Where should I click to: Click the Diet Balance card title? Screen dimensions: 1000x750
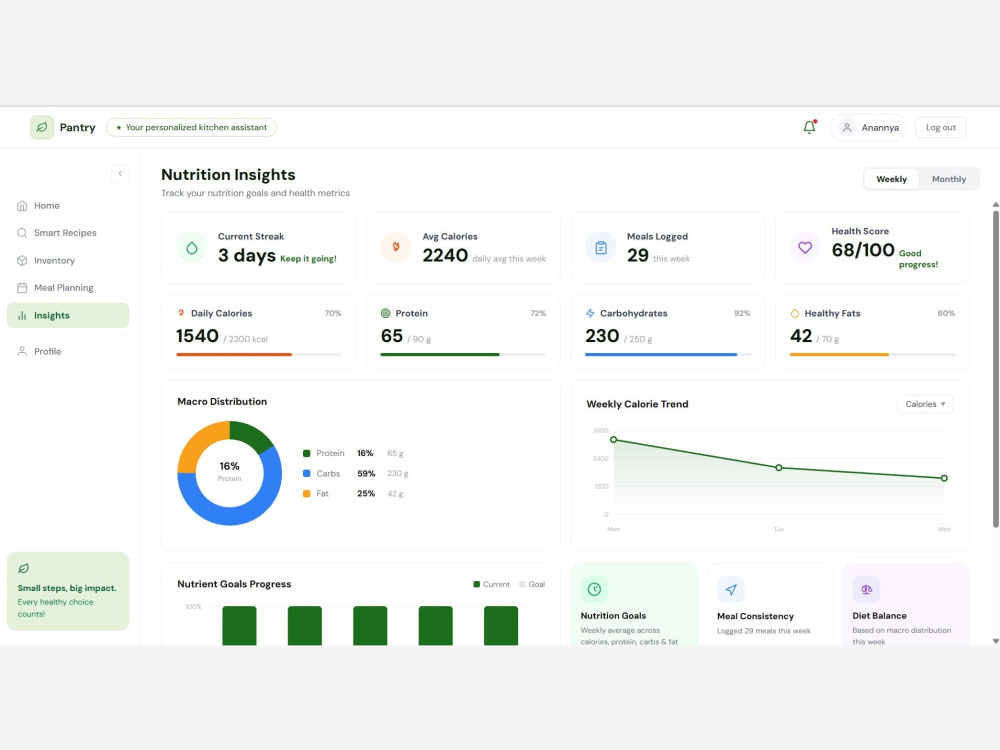tap(879, 615)
